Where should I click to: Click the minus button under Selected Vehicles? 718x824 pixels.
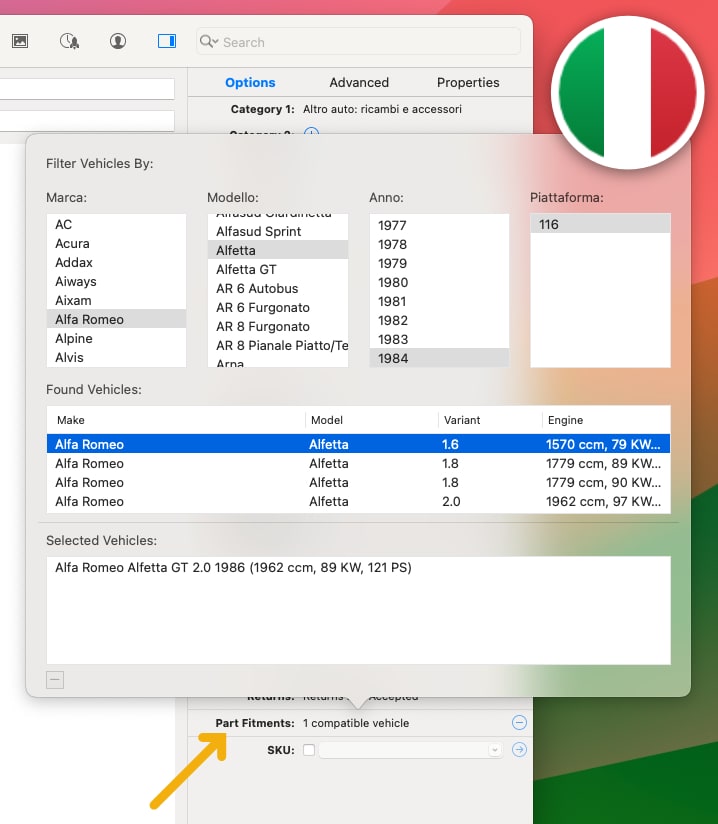coord(55,680)
